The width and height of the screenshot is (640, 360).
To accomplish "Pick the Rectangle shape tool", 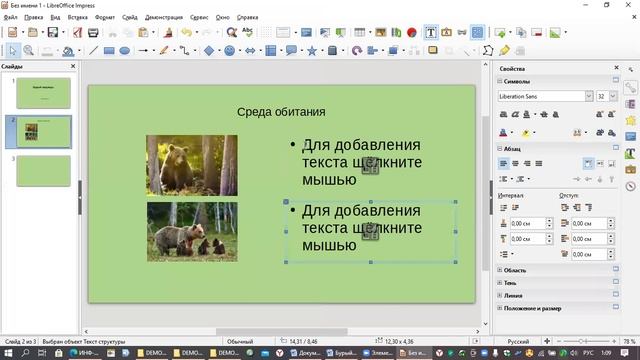I will tap(109, 51).
